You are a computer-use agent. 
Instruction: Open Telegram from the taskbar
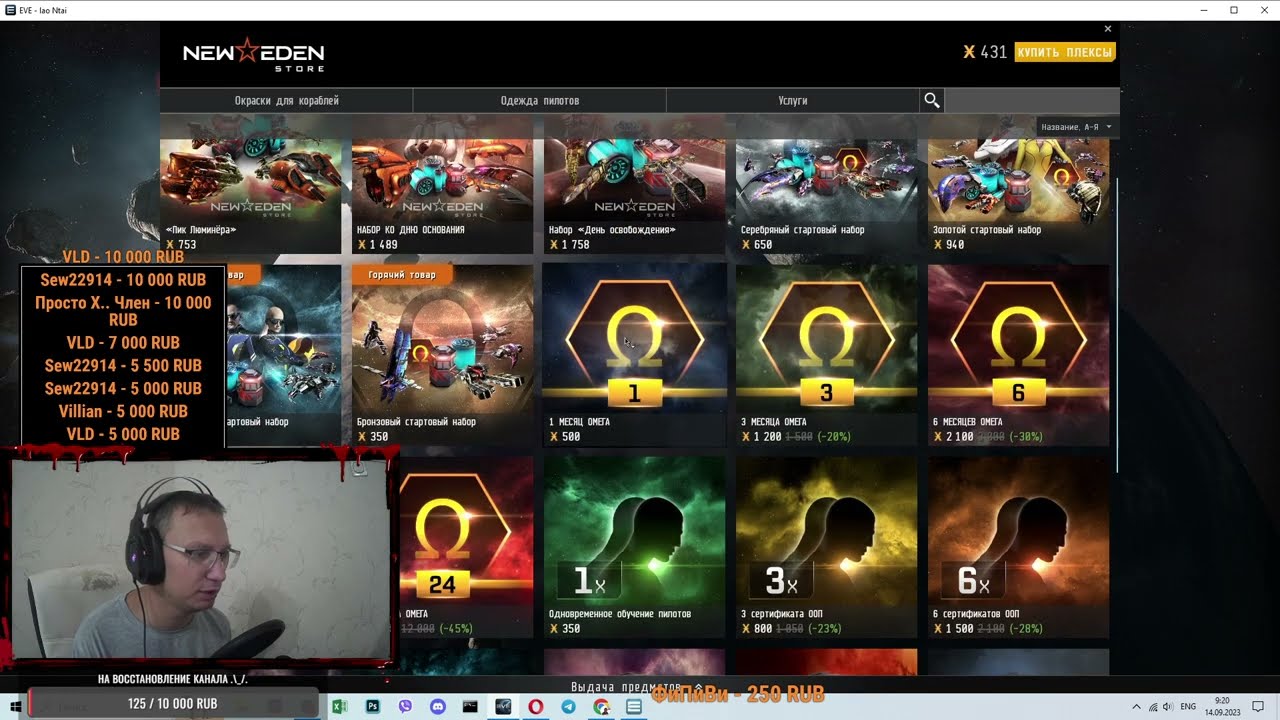click(x=569, y=706)
